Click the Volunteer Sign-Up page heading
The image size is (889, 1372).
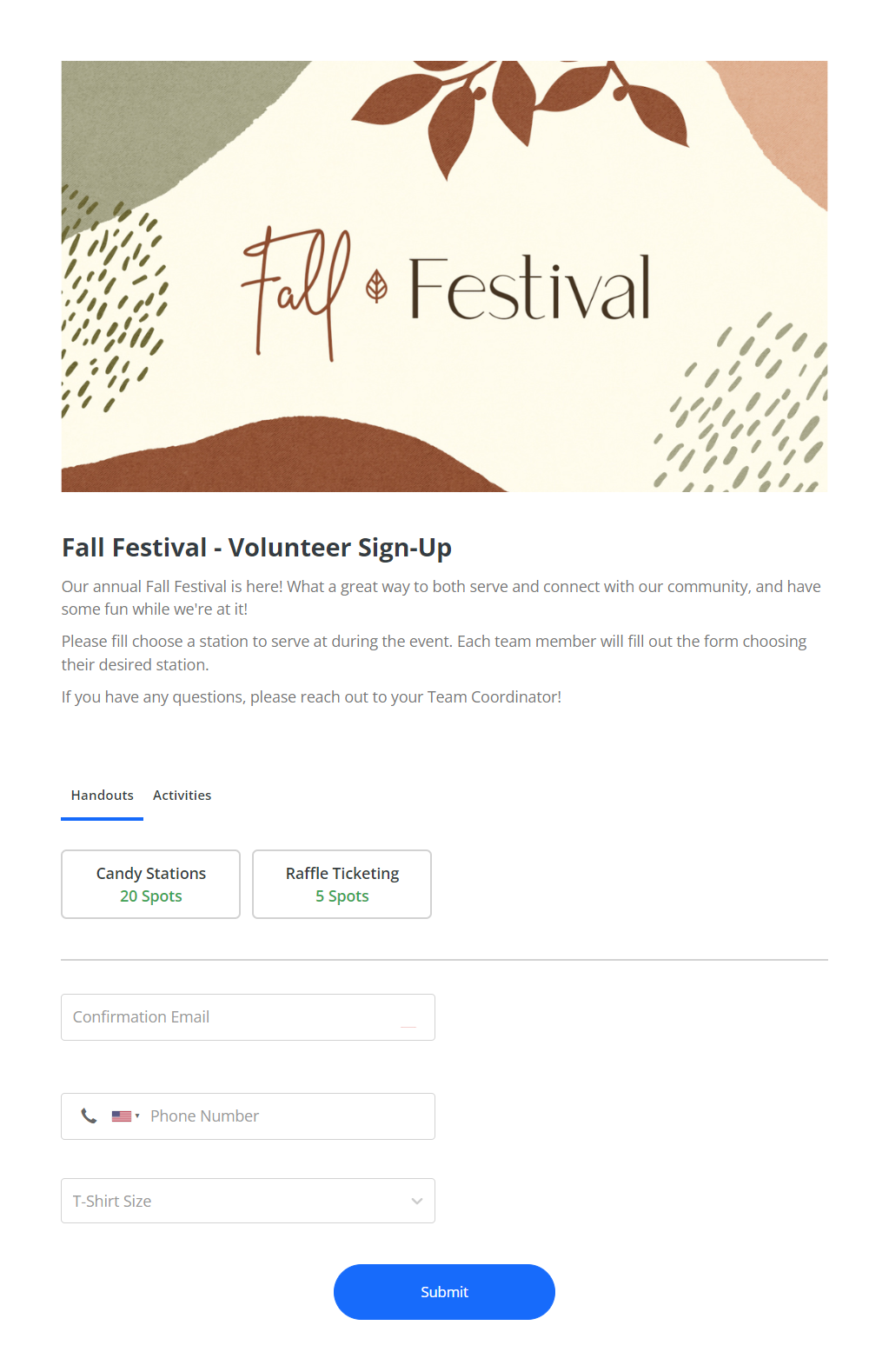coord(256,548)
